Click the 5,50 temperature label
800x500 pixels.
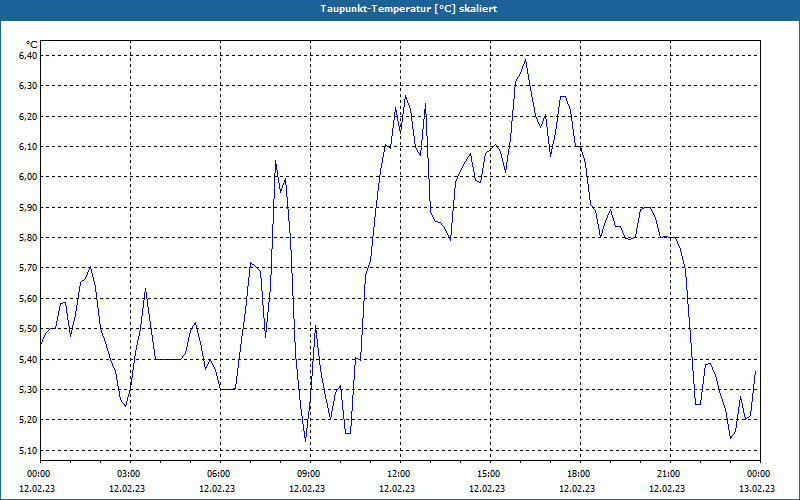point(28,329)
